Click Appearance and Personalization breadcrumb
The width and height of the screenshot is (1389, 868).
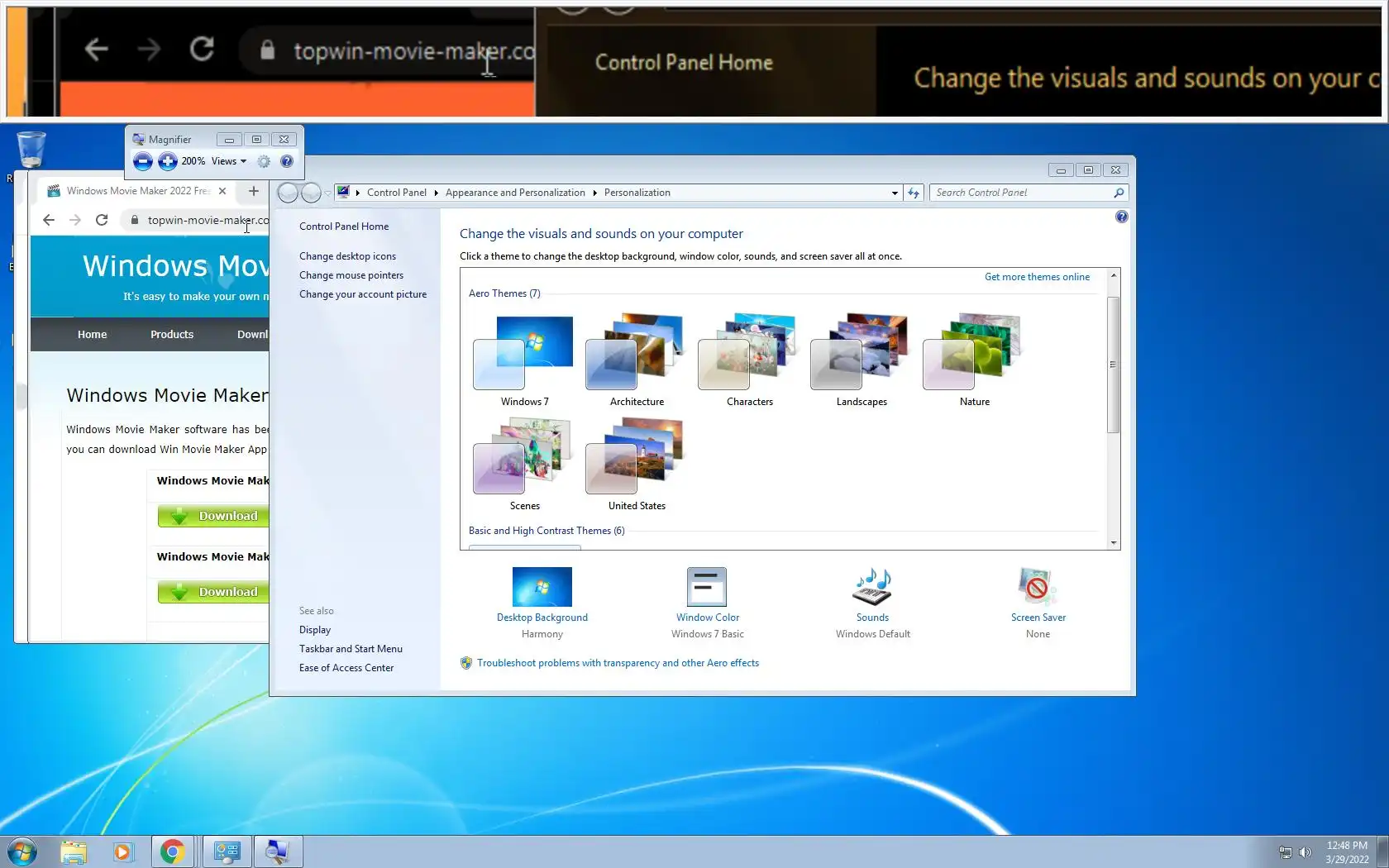[x=515, y=193]
